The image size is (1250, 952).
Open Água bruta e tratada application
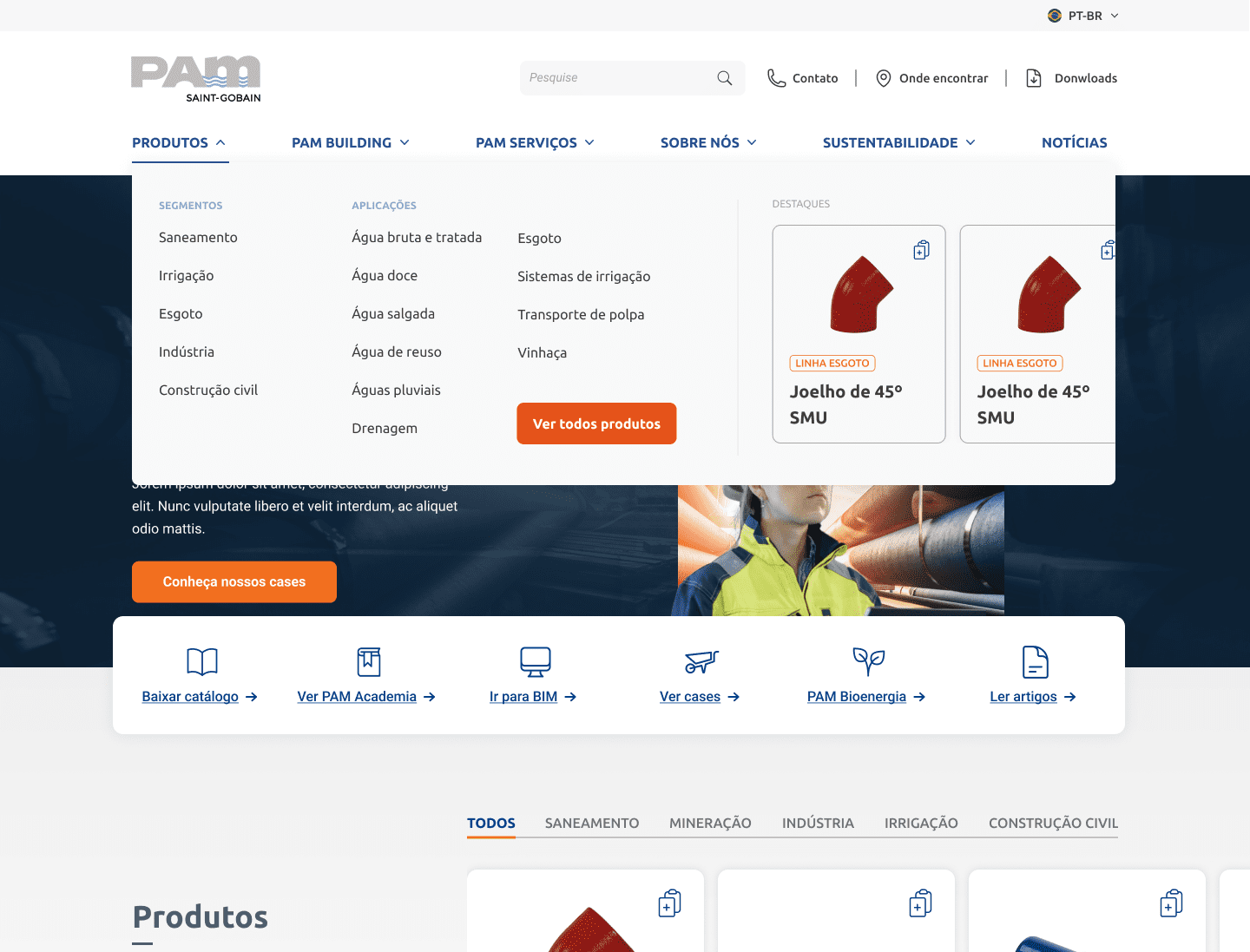click(417, 237)
